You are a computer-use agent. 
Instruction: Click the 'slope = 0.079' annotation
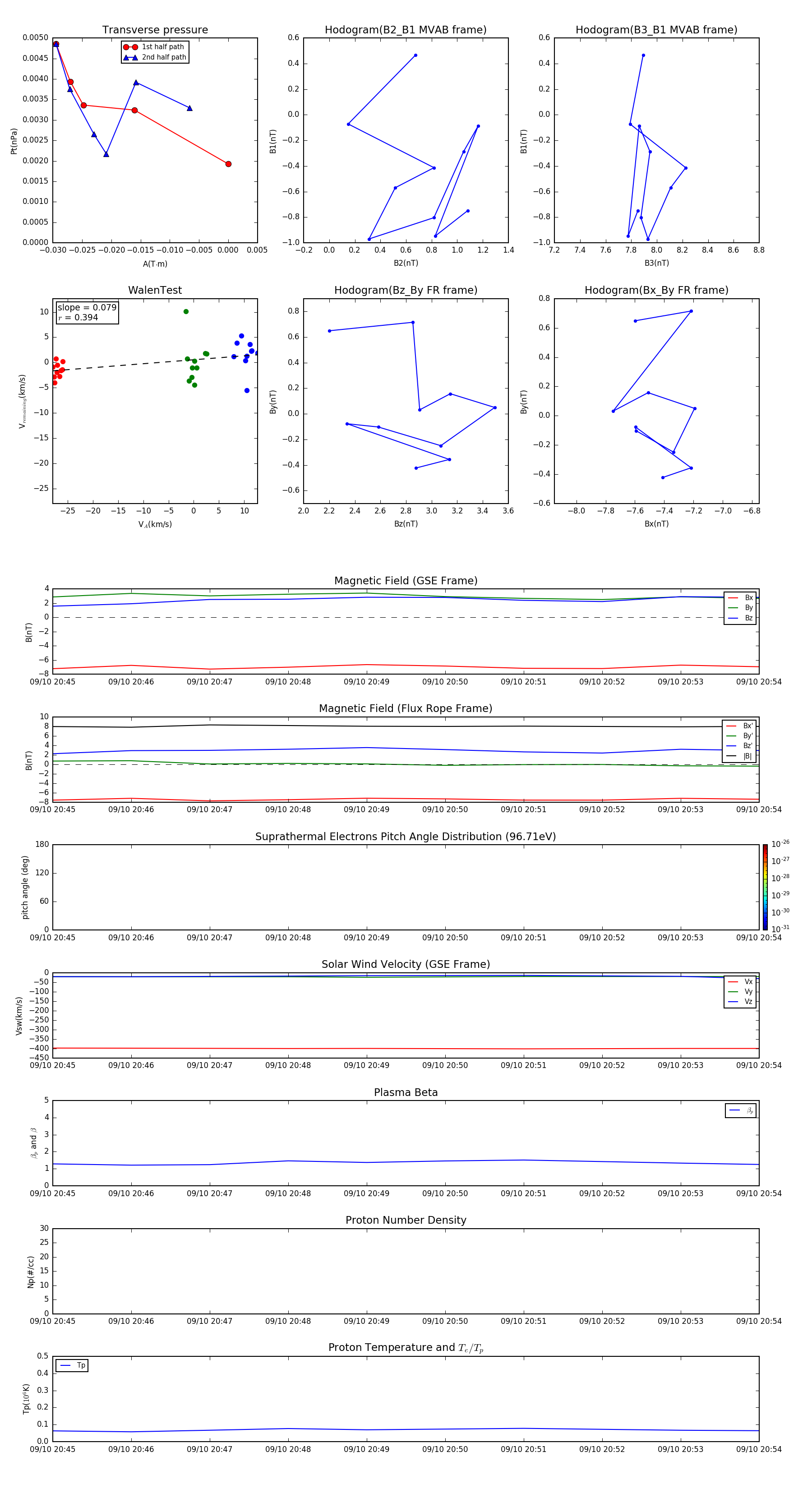[x=87, y=308]
